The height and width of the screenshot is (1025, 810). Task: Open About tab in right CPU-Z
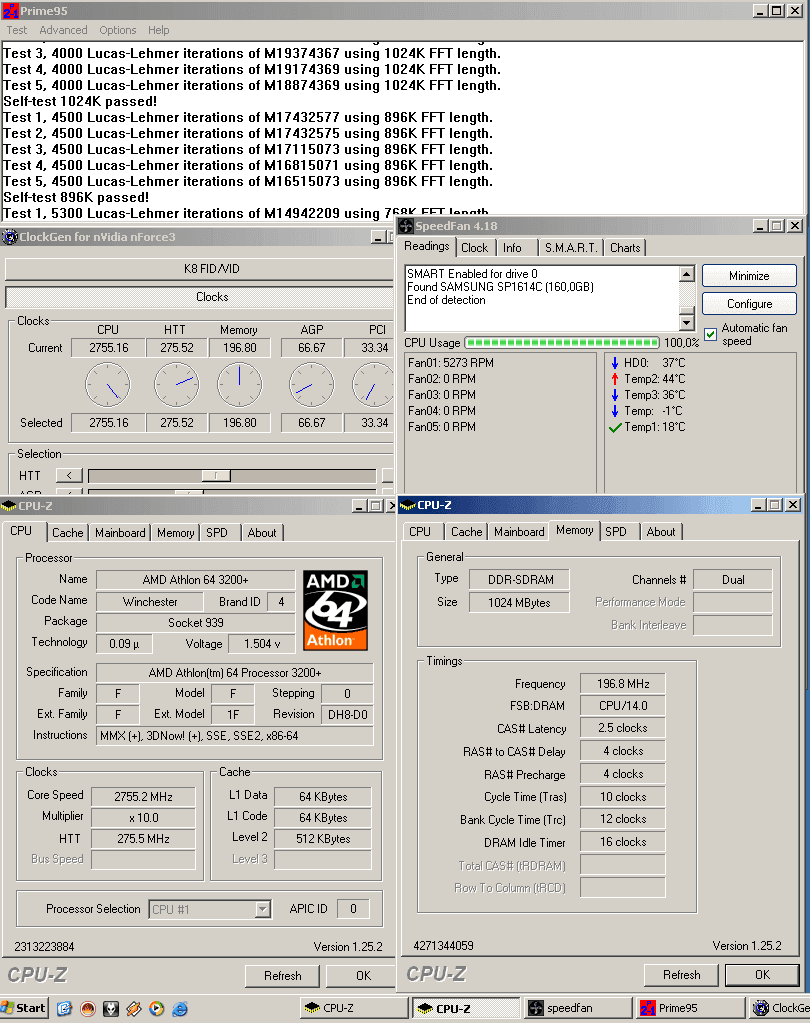tap(661, 532)
